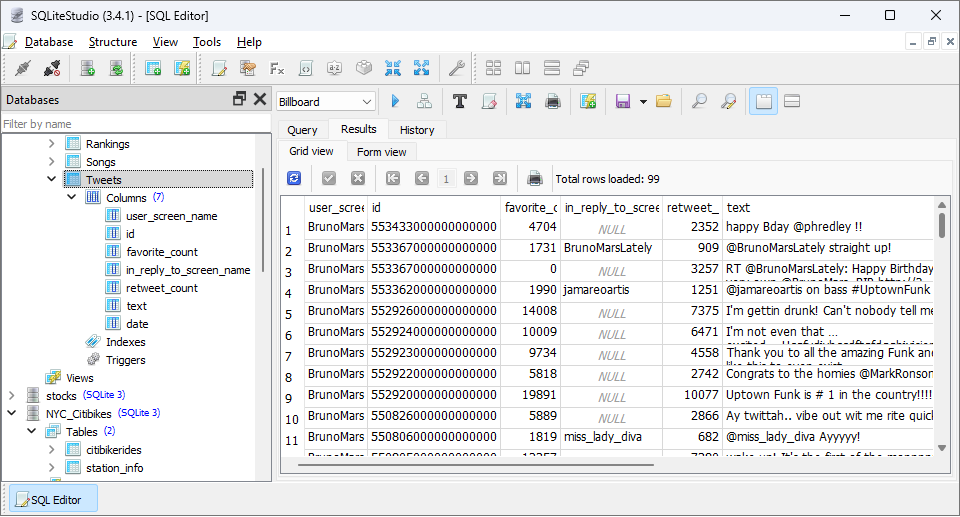This screenshot has width=960, height=517.
Task: Expand the Songs table node
Action: [51, 162]
